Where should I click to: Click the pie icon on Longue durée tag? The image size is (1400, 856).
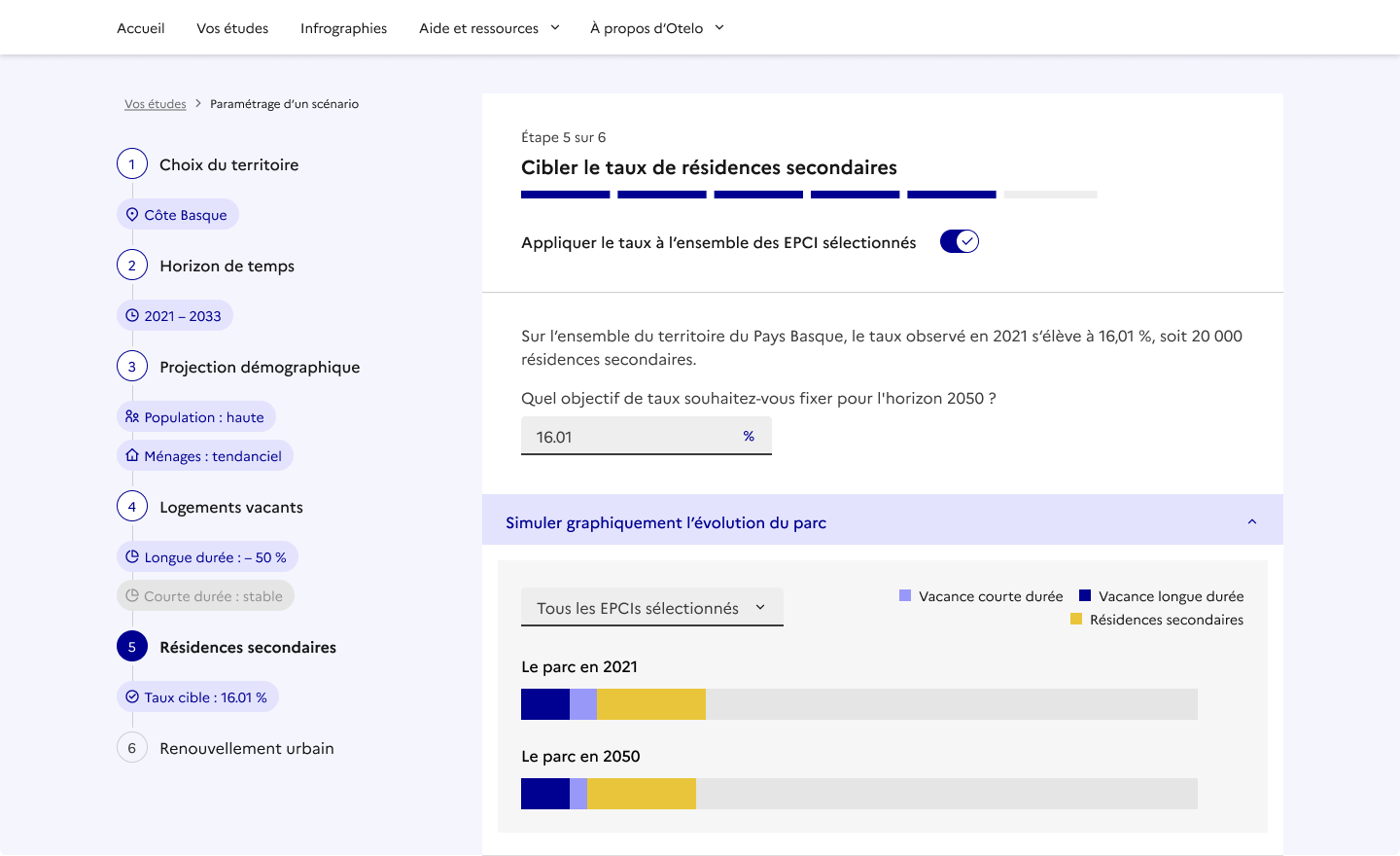coord(132,557)
